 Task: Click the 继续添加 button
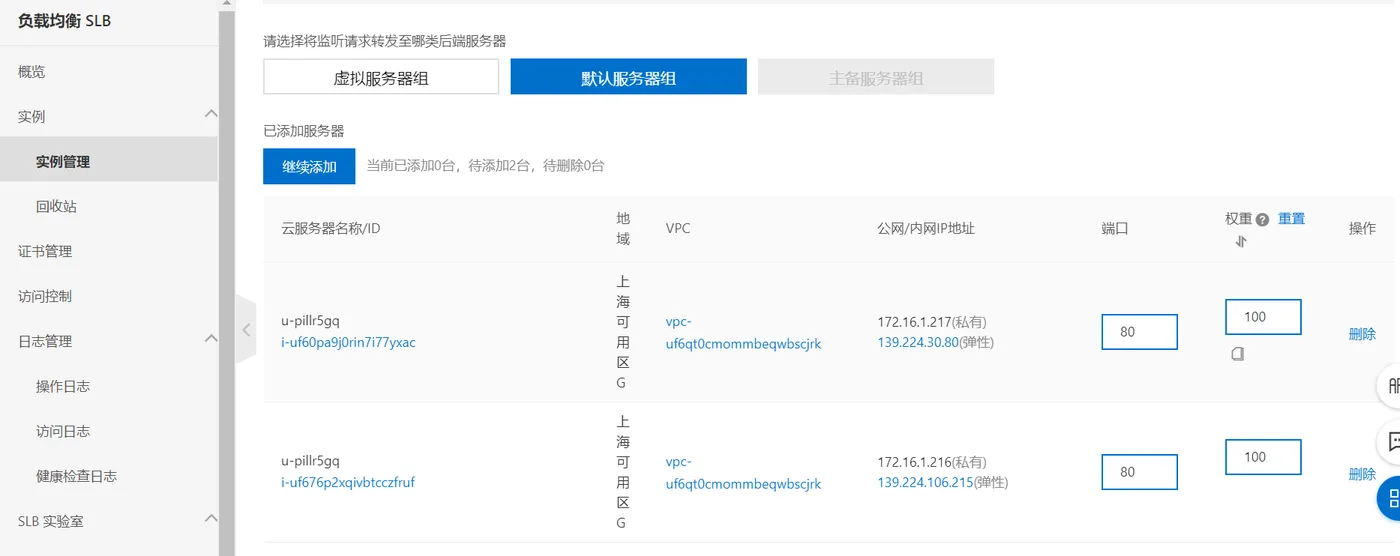click(x=309, y=166)
